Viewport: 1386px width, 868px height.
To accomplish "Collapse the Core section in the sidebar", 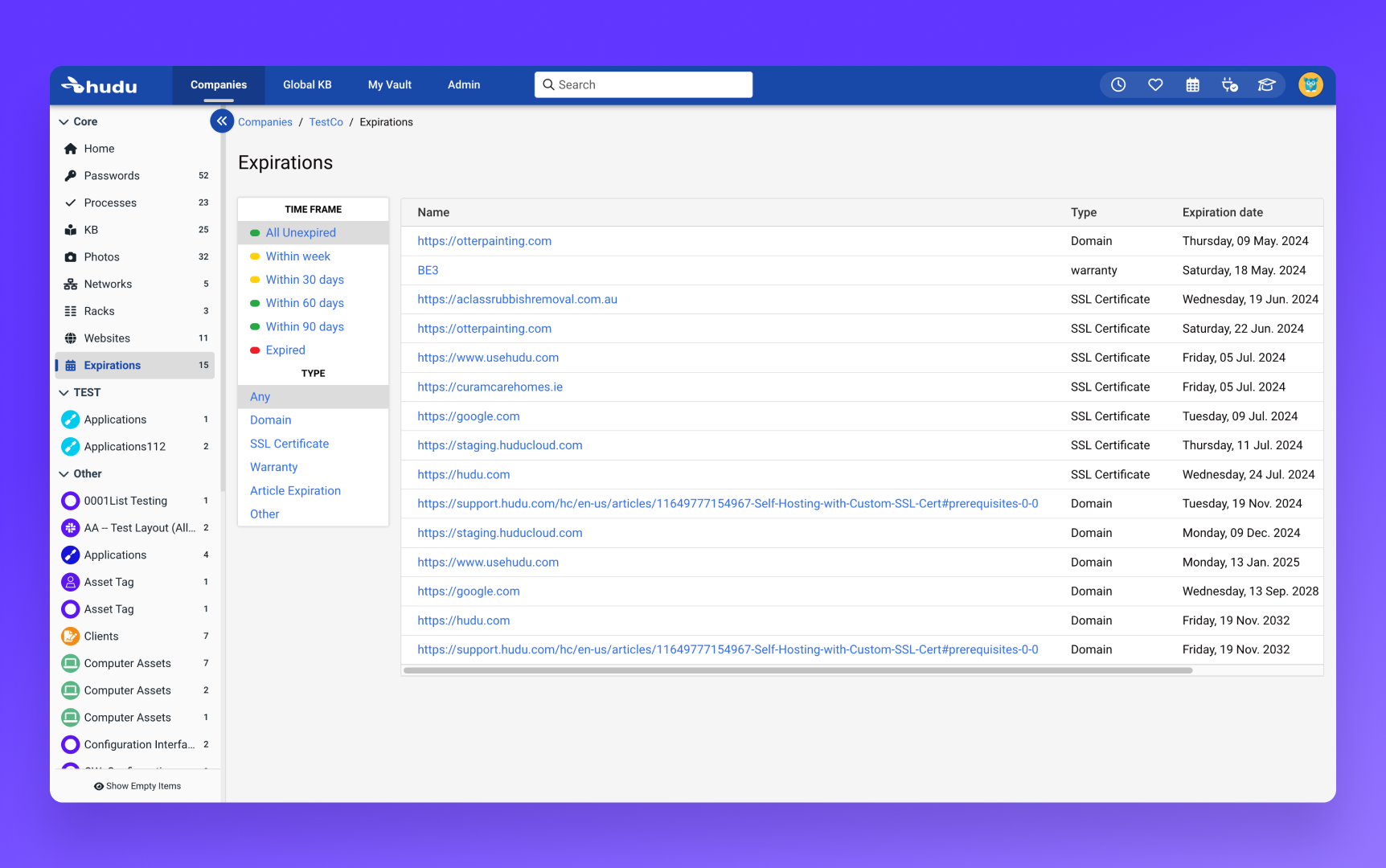I will tap(78, 121).
